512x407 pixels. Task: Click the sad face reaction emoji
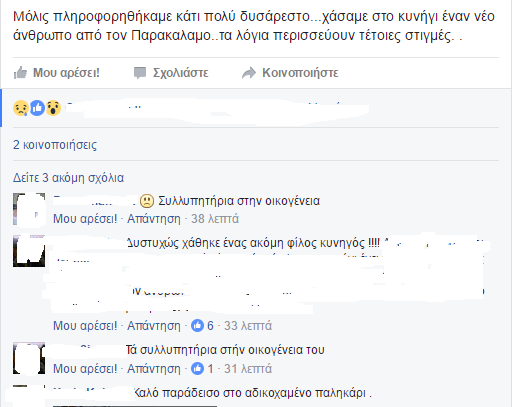21,108
